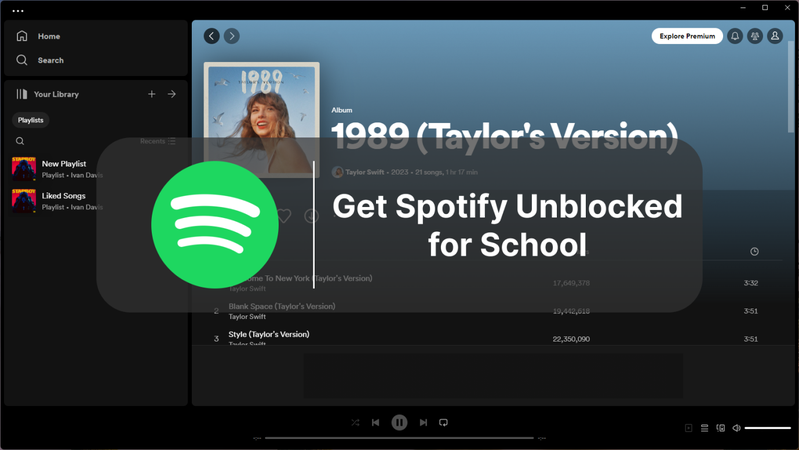Maximize the Spotify window
Viewport: 799px width, 450px height.
point(765,8)
